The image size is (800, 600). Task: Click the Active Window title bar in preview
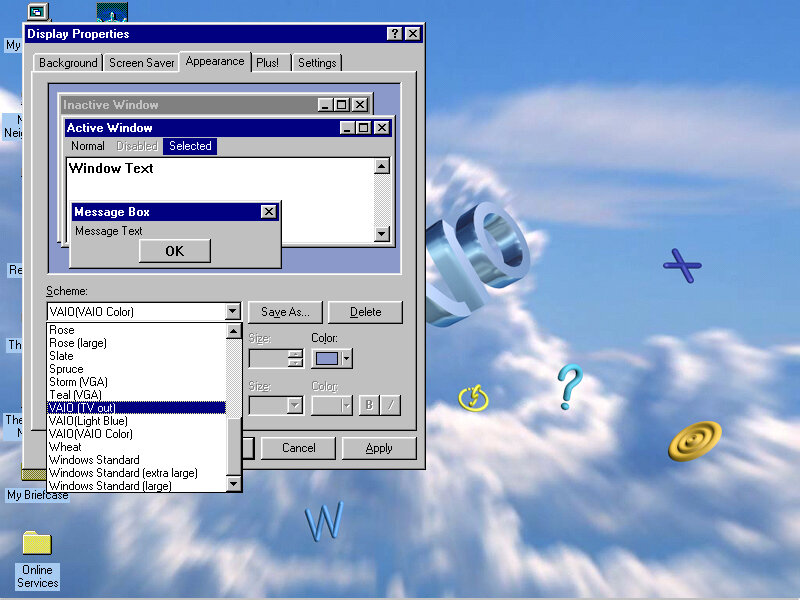[x=200, y=128]
